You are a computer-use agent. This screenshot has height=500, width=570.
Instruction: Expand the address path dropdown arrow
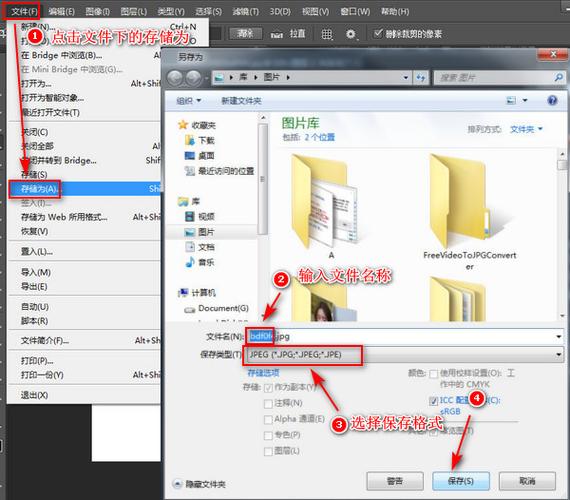[x=405, y=77]
